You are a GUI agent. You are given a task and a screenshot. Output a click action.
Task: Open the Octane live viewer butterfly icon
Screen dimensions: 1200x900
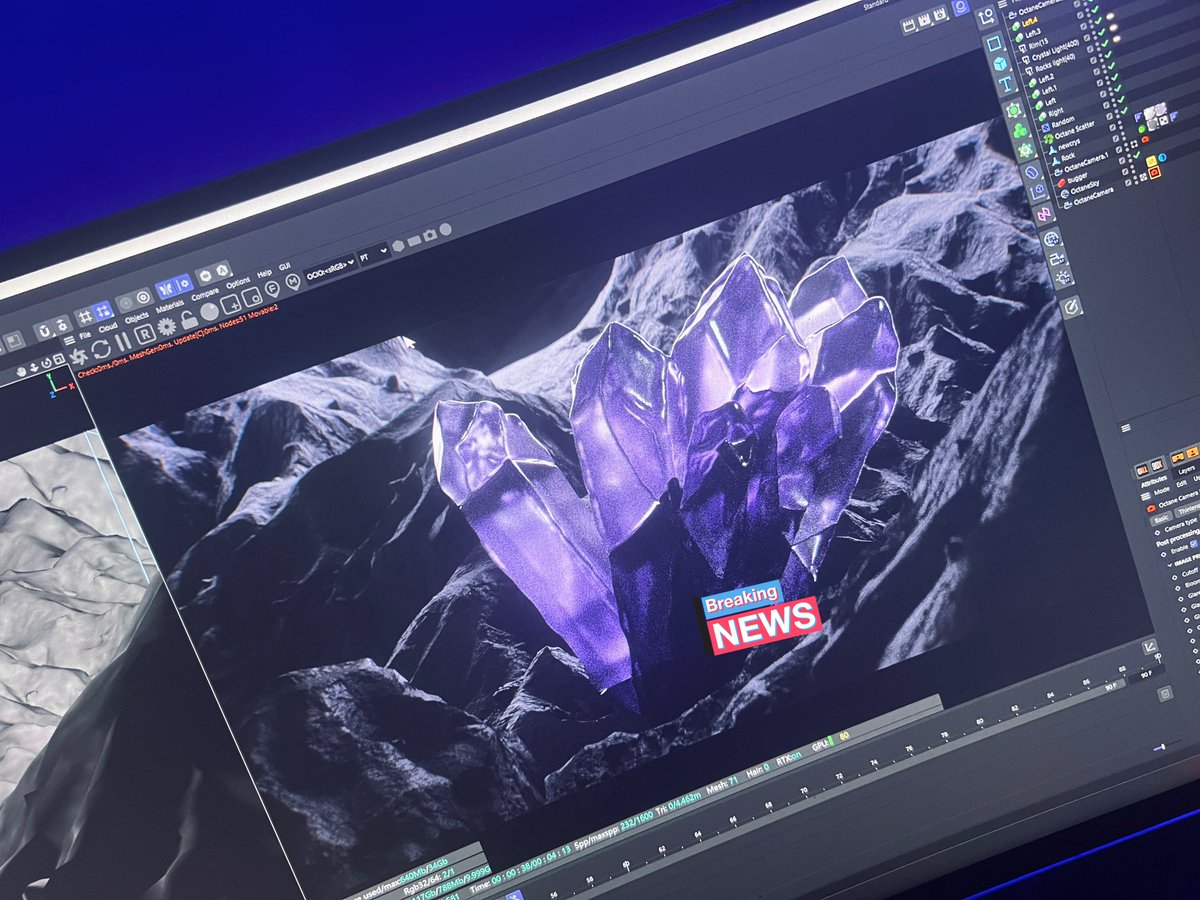[165, 287]
